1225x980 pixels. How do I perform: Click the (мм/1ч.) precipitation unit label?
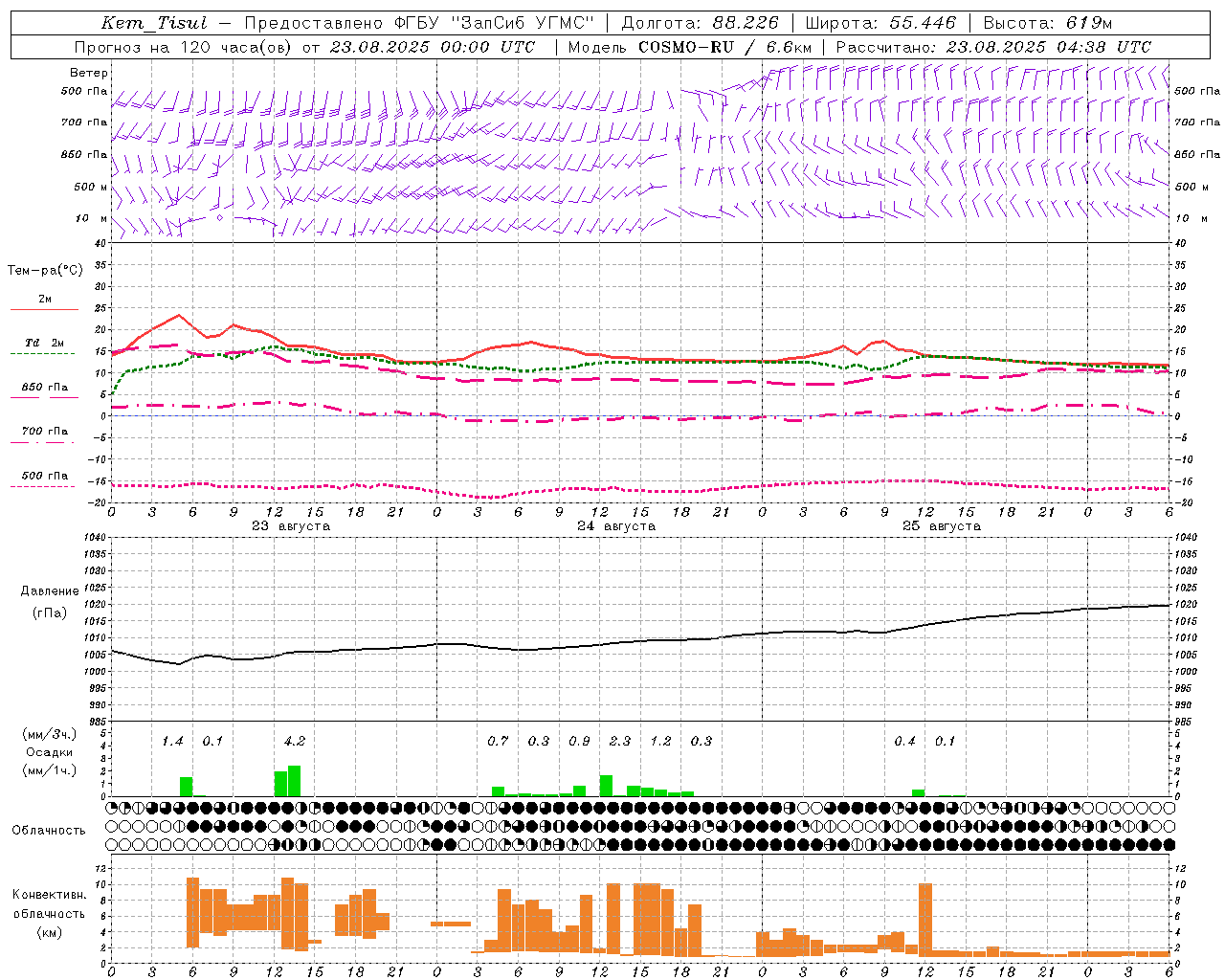coord(50,770)
